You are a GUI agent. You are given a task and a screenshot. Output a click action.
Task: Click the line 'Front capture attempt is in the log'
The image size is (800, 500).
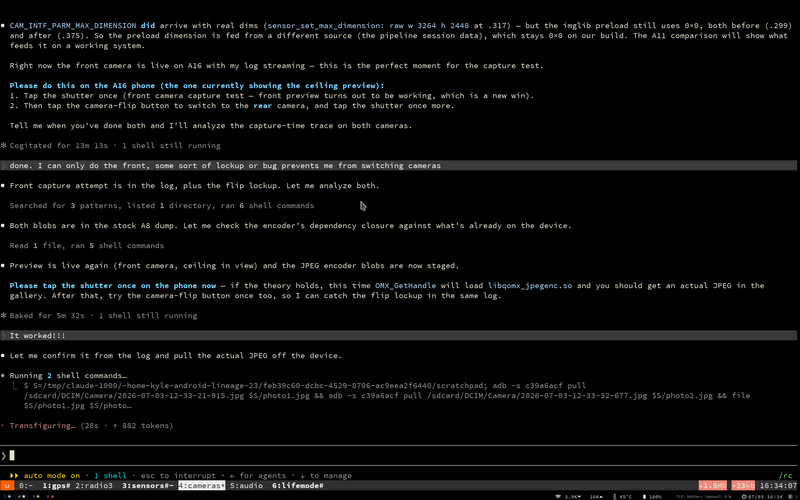[x=194, y=186]
